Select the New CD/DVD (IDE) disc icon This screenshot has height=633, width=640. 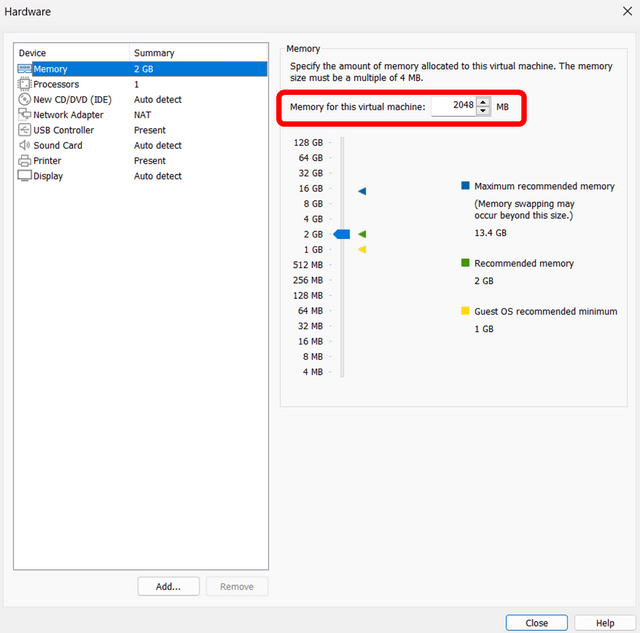coord(25,100)
